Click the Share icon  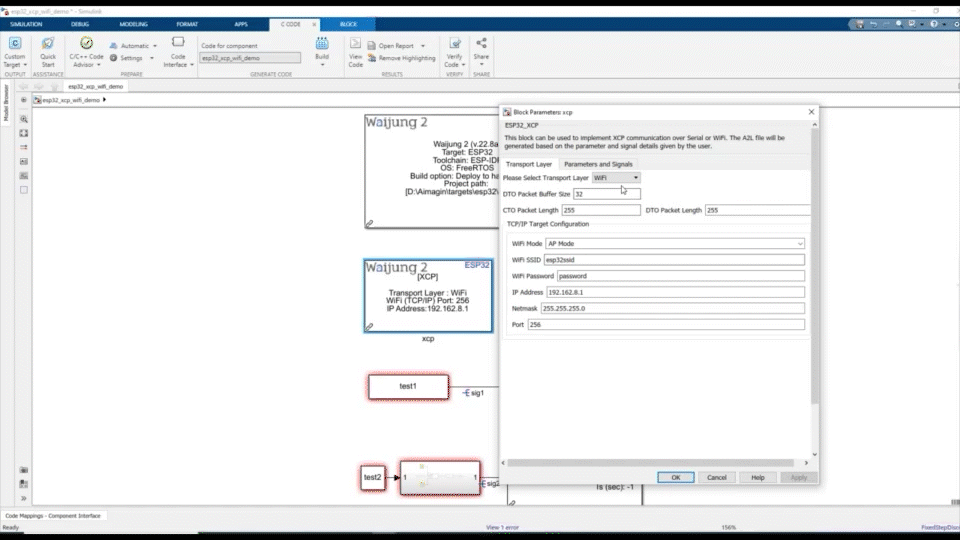click(481, 43)
